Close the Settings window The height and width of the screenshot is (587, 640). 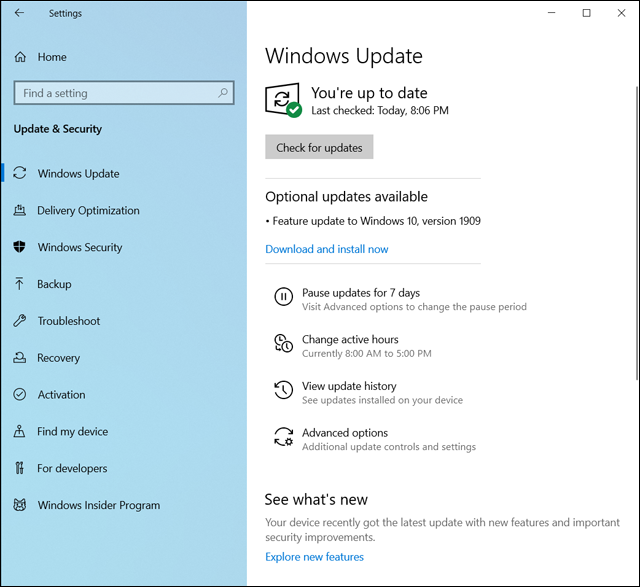click(621, 13)
